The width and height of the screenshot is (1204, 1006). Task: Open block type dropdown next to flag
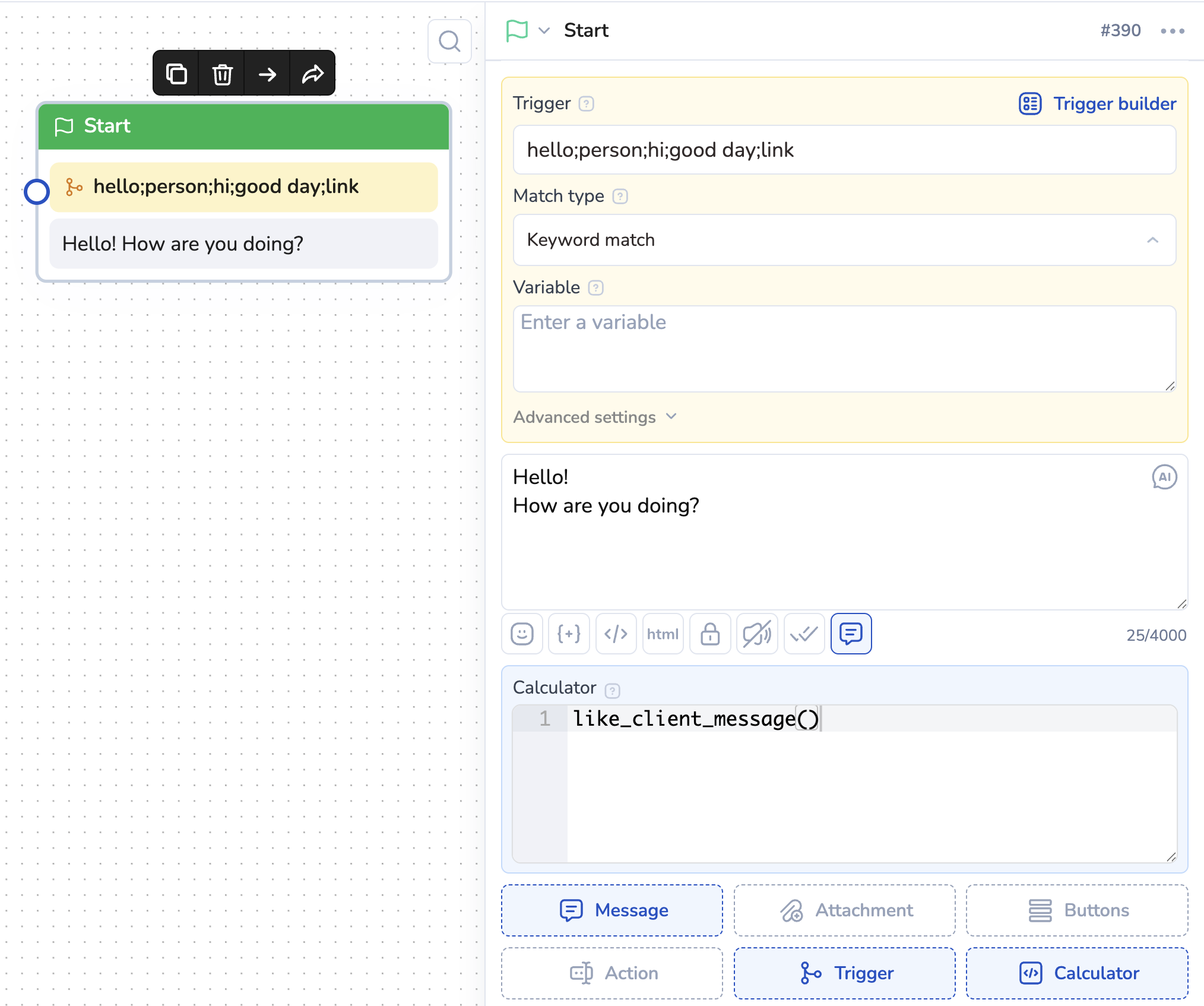pos(544,31)
